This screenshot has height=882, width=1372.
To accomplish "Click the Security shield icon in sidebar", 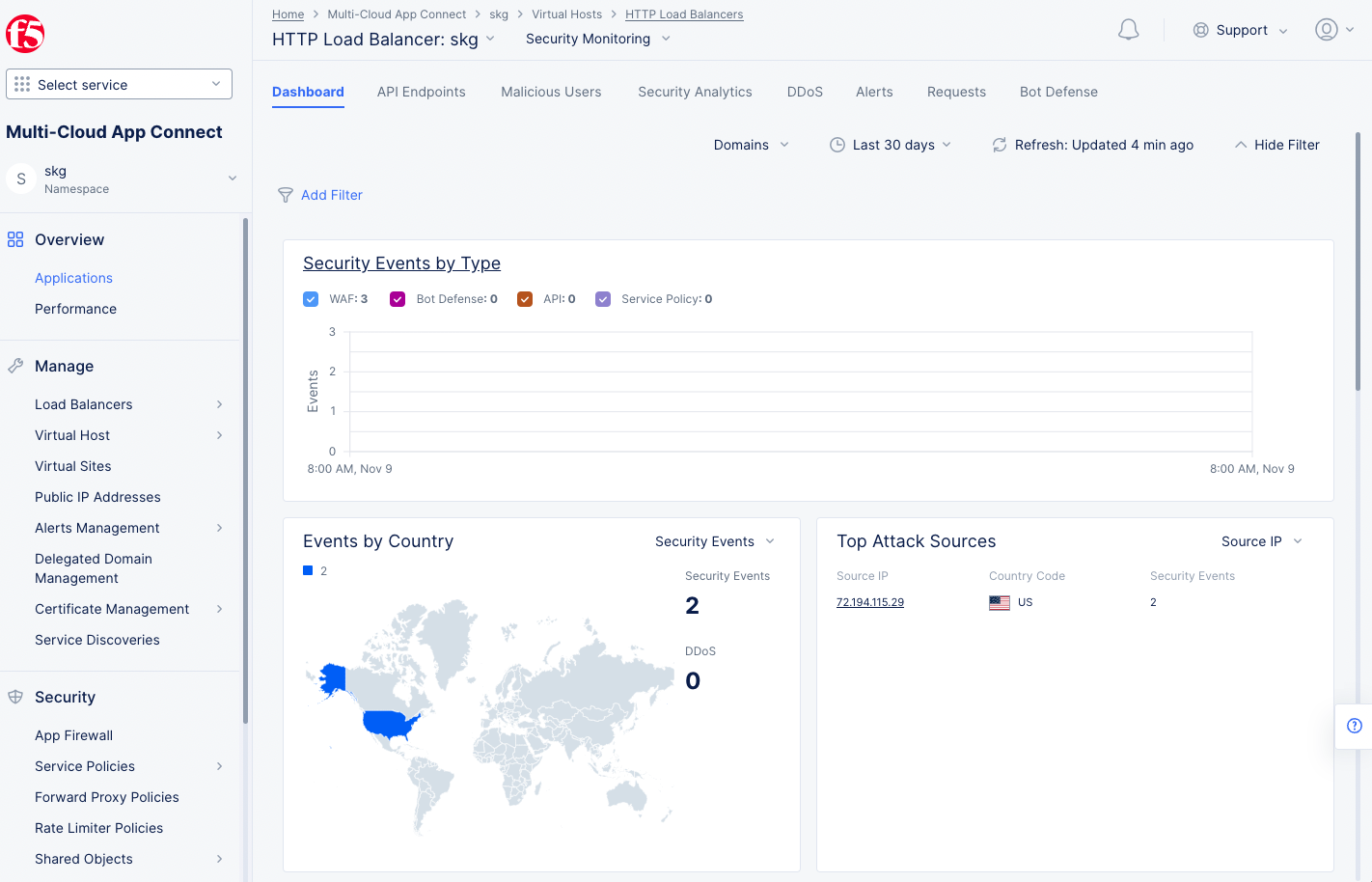I will (x=15, y=697).
